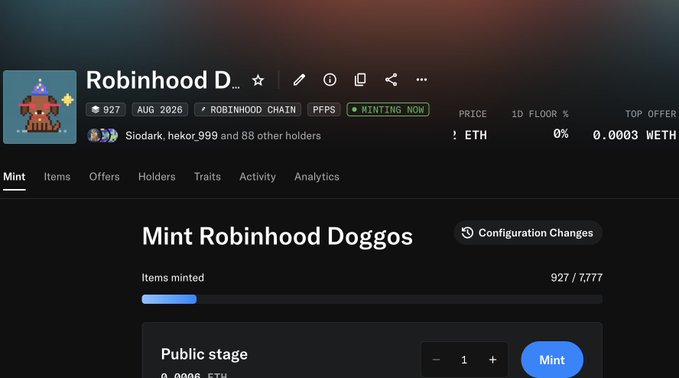Click the Robinhood Doggos pixel dog avatar

click(x=40, y=107)
